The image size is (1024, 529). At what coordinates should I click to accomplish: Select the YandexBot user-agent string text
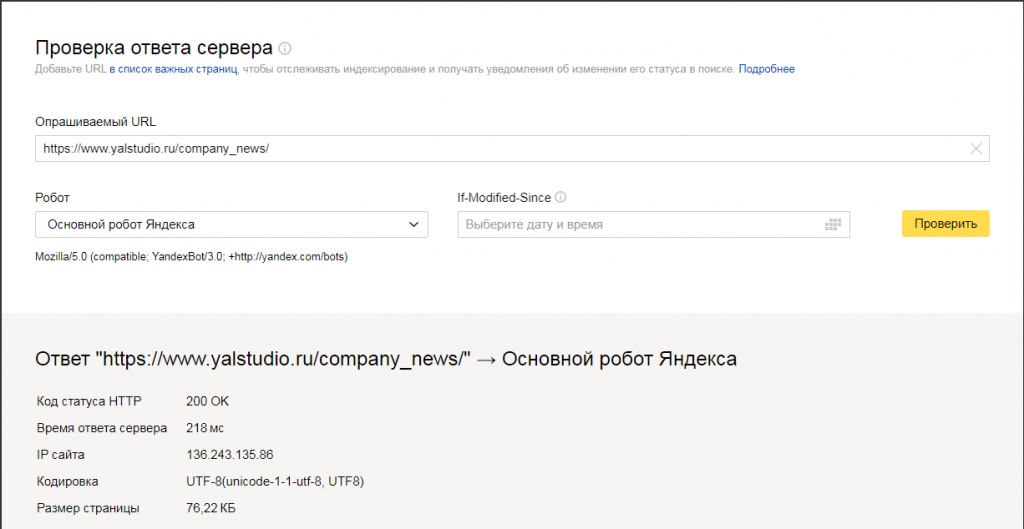point(191,257)
